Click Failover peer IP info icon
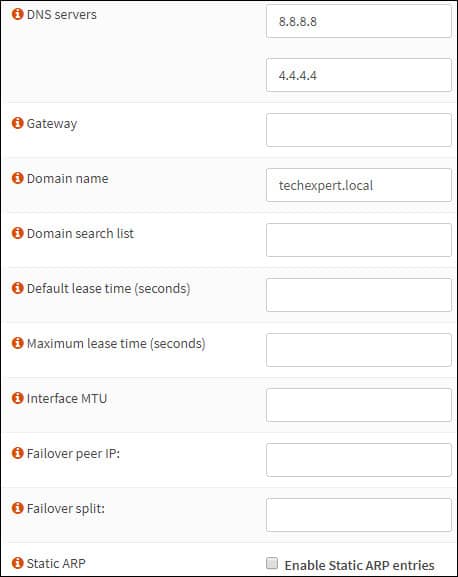This screenshot has width=458, height=577. click(17, 453)
